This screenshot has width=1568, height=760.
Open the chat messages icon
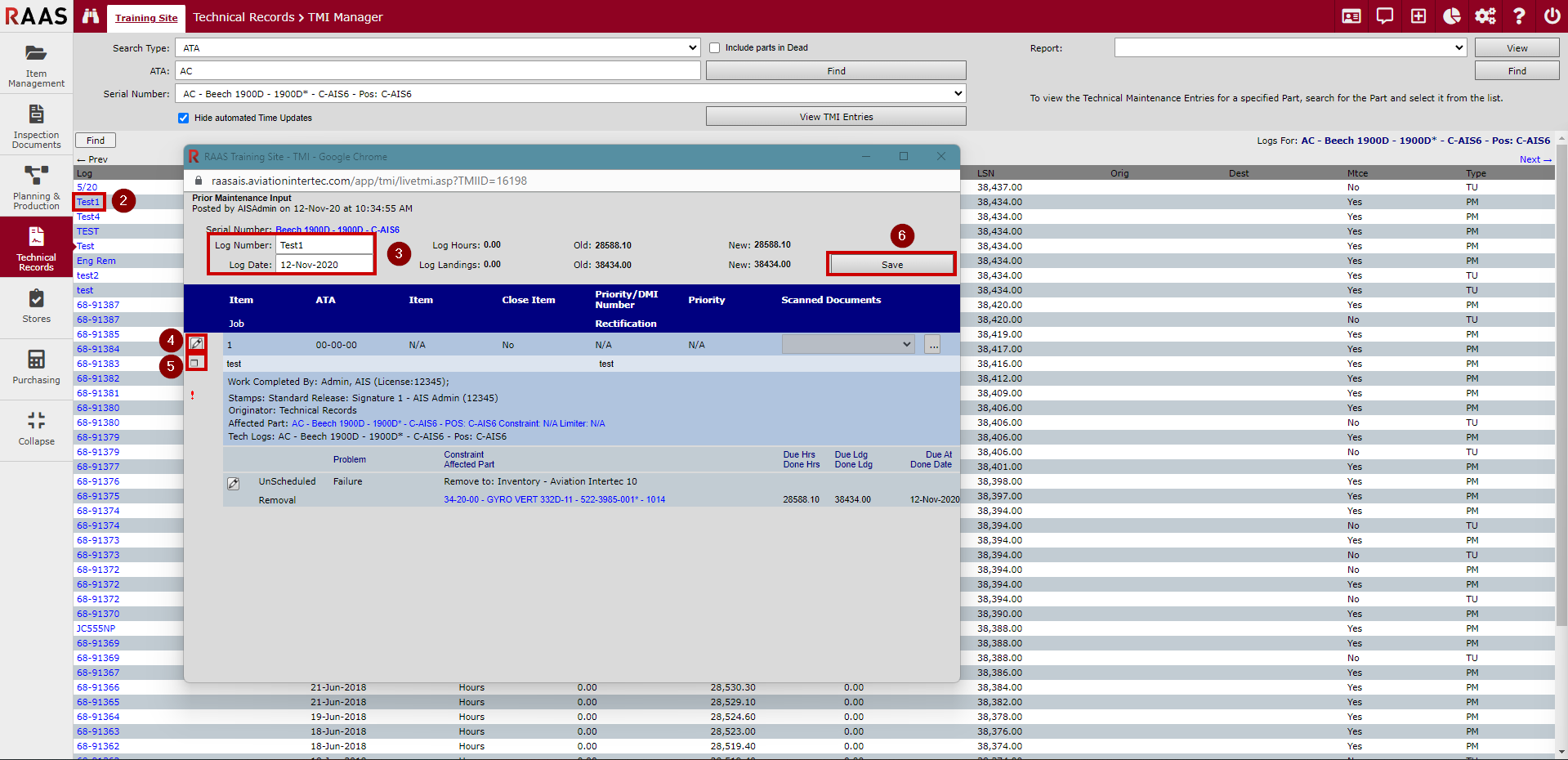pyautogui.click(x=1385, y=16)
